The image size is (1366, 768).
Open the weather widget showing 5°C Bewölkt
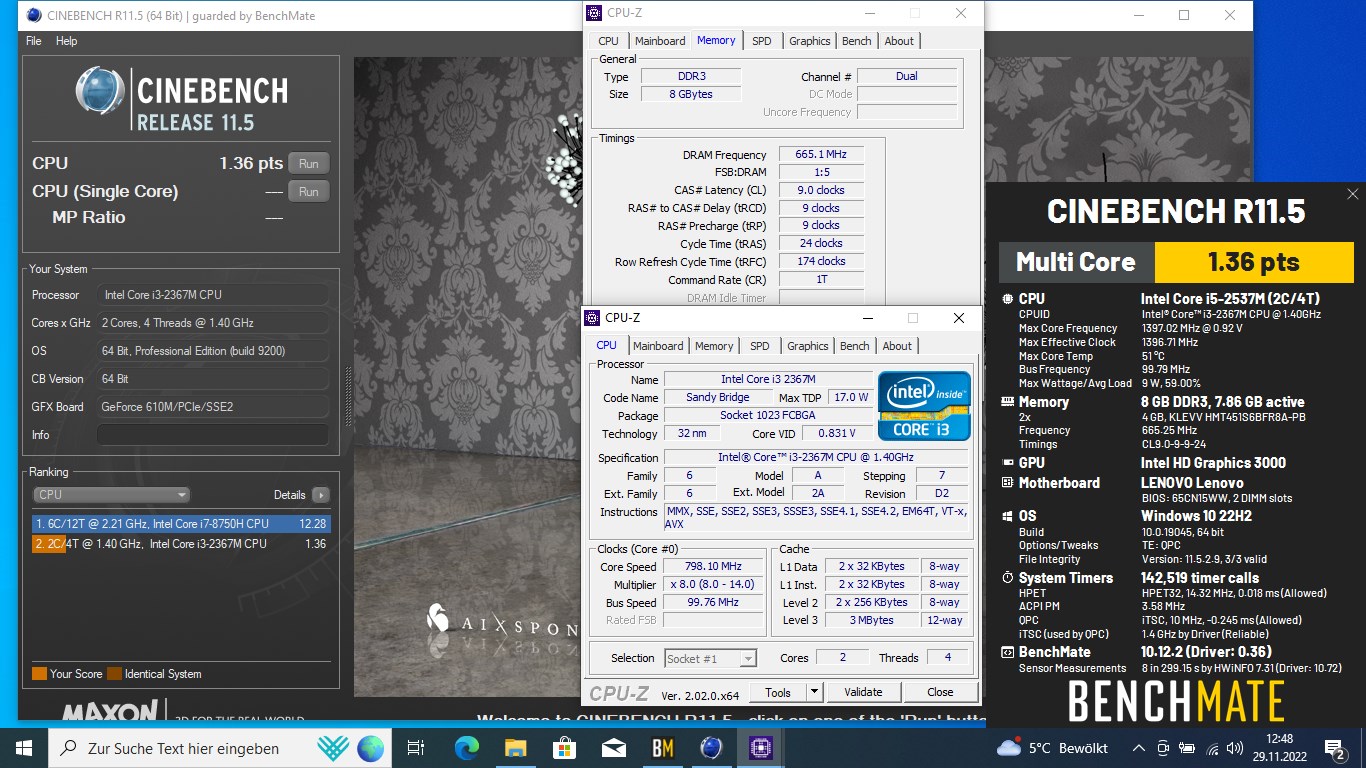(1052, 748)
